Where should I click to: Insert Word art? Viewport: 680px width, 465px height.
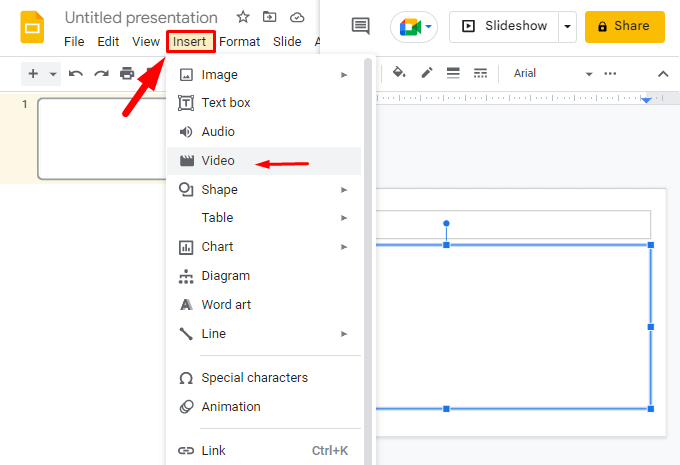coord(264,305)
